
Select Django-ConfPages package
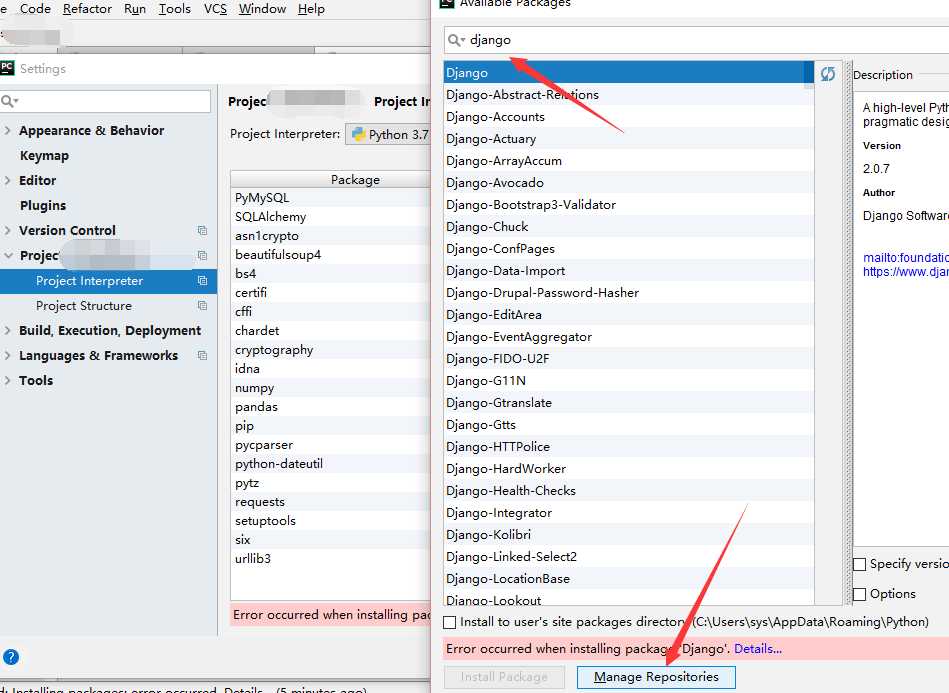tap(628, 249)
